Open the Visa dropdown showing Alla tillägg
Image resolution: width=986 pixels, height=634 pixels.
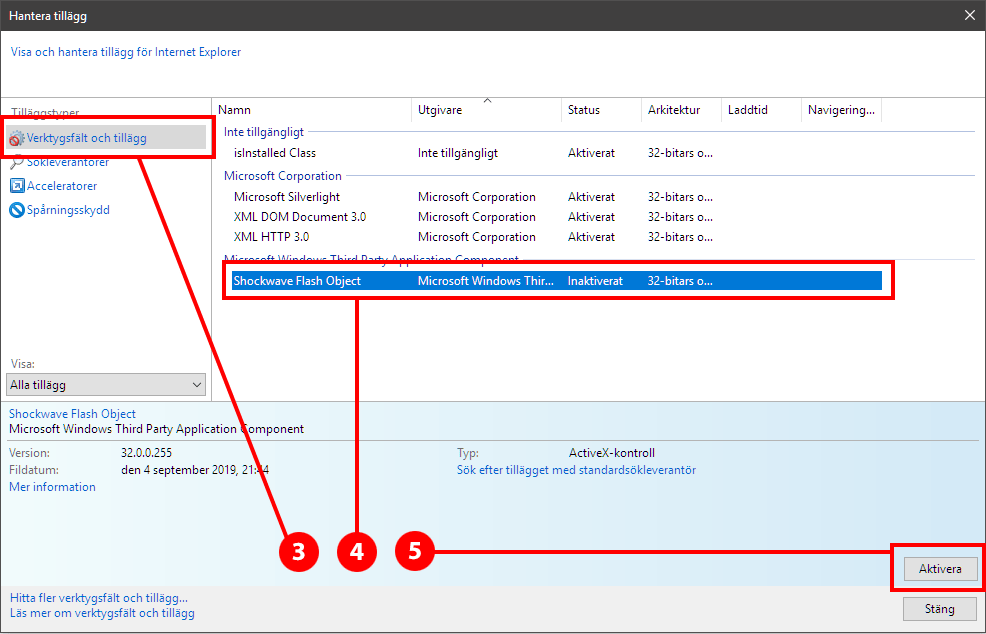(x=106, y=385)
